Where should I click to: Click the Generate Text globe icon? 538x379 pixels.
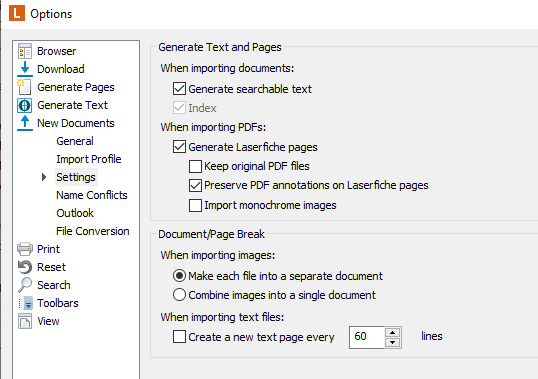coord(25,105)
